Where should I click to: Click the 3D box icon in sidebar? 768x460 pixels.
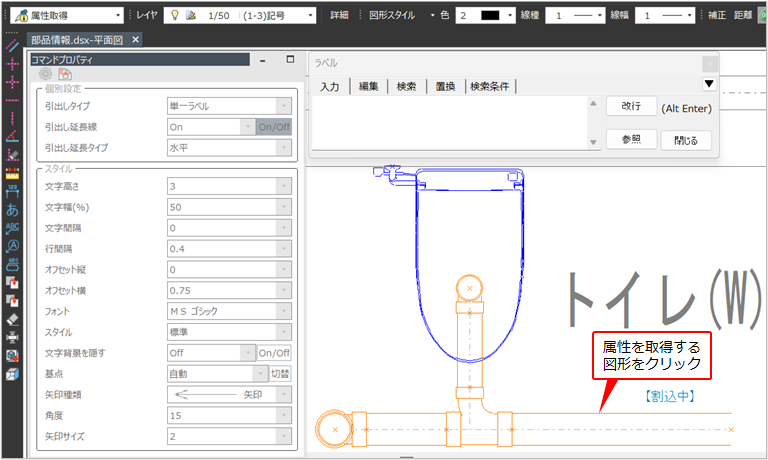point(12,373)
